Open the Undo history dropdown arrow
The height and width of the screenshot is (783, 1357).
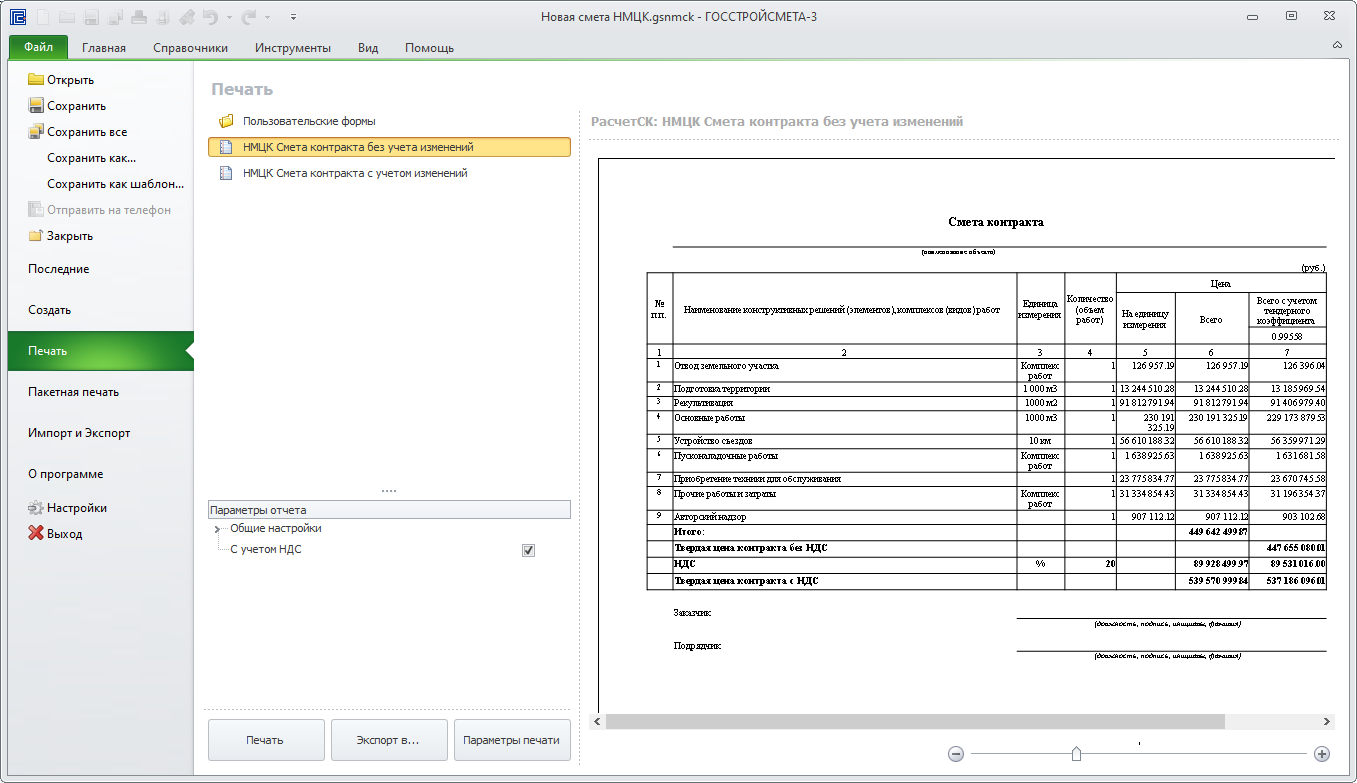click(229, 17)
